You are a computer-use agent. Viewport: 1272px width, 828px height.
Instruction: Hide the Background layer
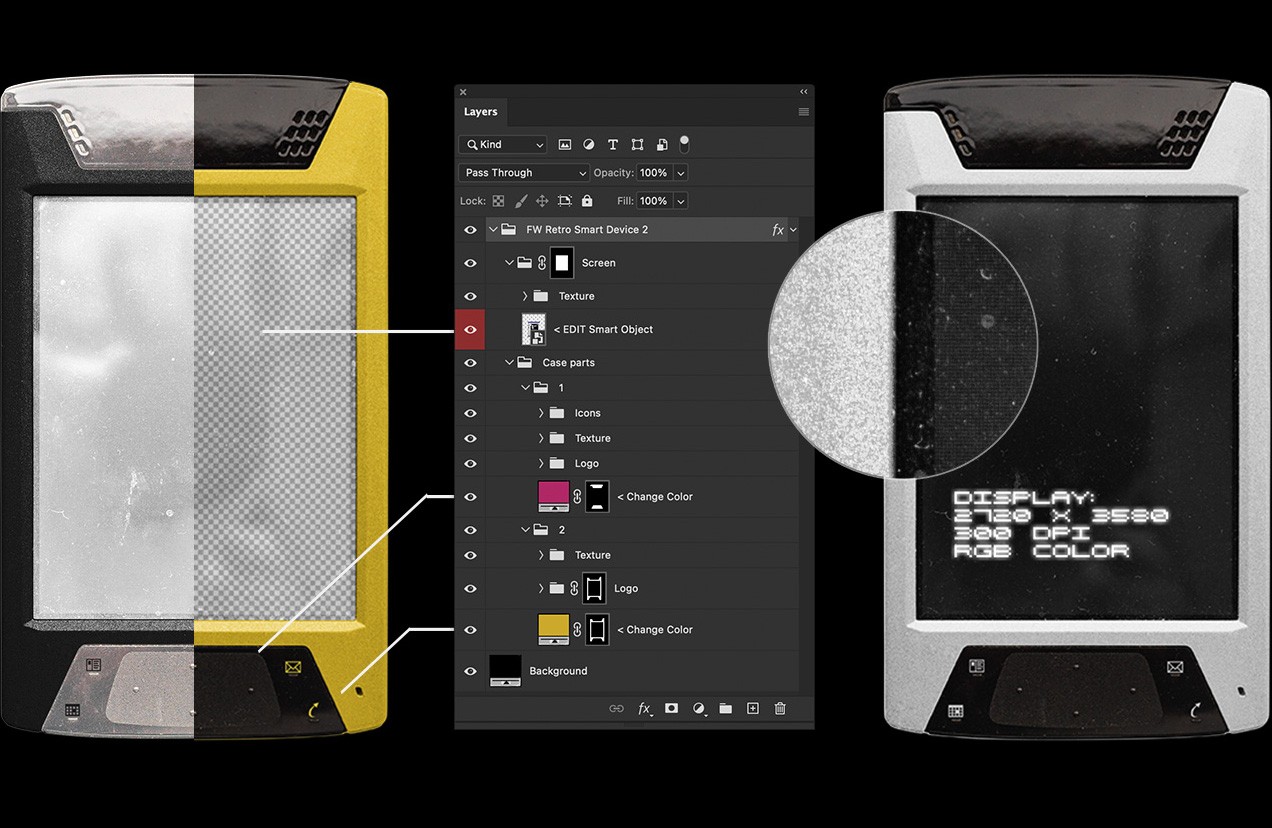470,670
